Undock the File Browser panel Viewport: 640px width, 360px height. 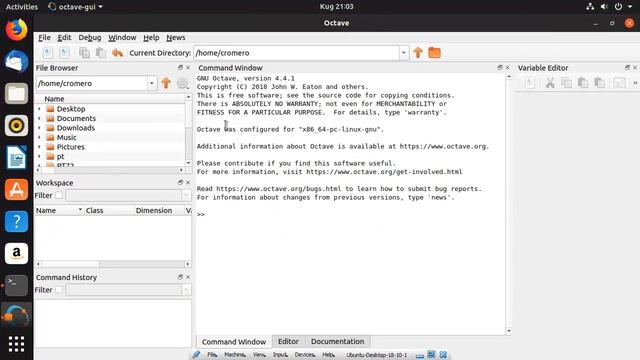(x=180, y=67)
